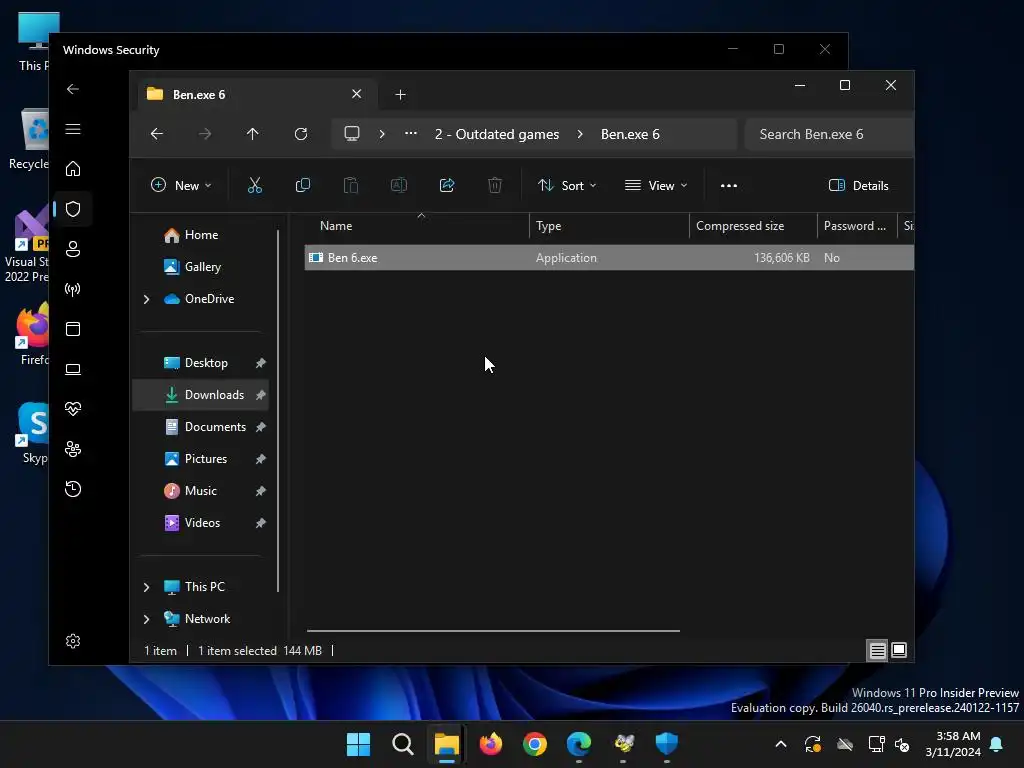
Task: Click Password column header
Action: pos(857,226)
